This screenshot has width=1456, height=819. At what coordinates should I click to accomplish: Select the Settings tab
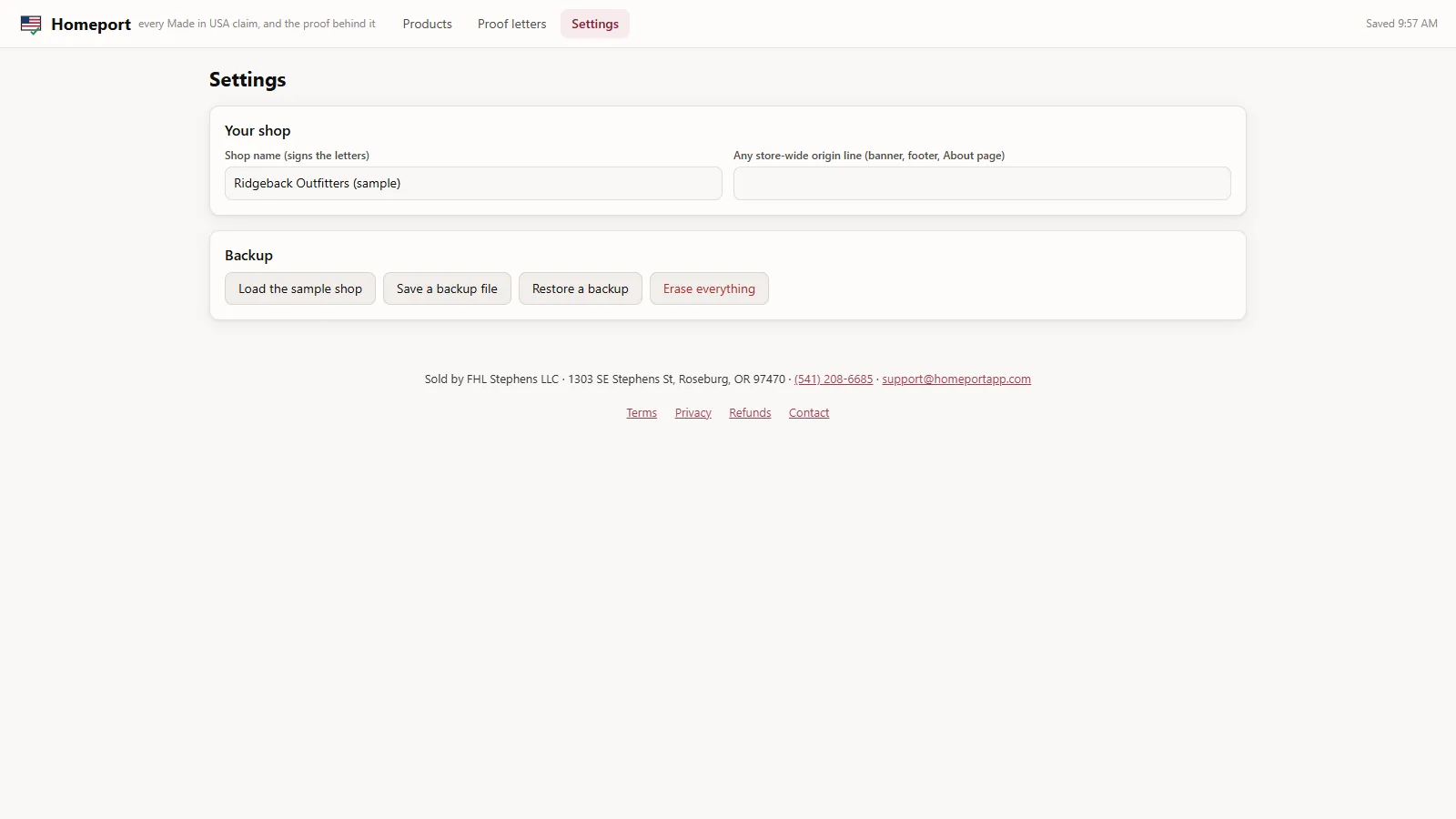tap(595, 24)
